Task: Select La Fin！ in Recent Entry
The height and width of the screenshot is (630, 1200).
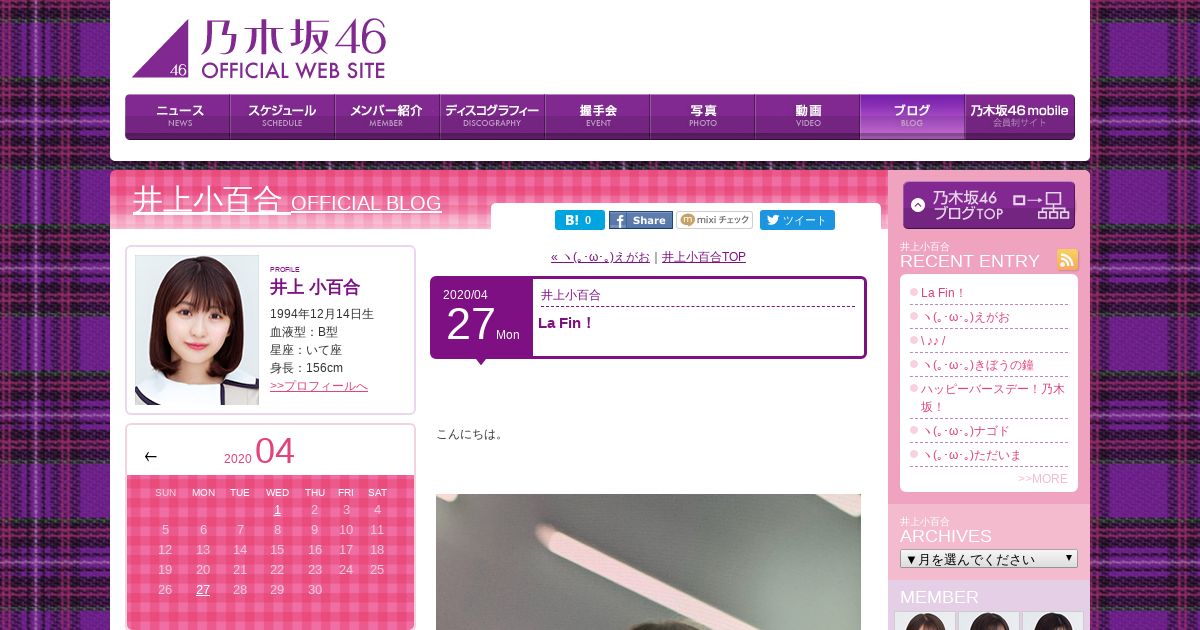Action: click(x=943, y=293)
